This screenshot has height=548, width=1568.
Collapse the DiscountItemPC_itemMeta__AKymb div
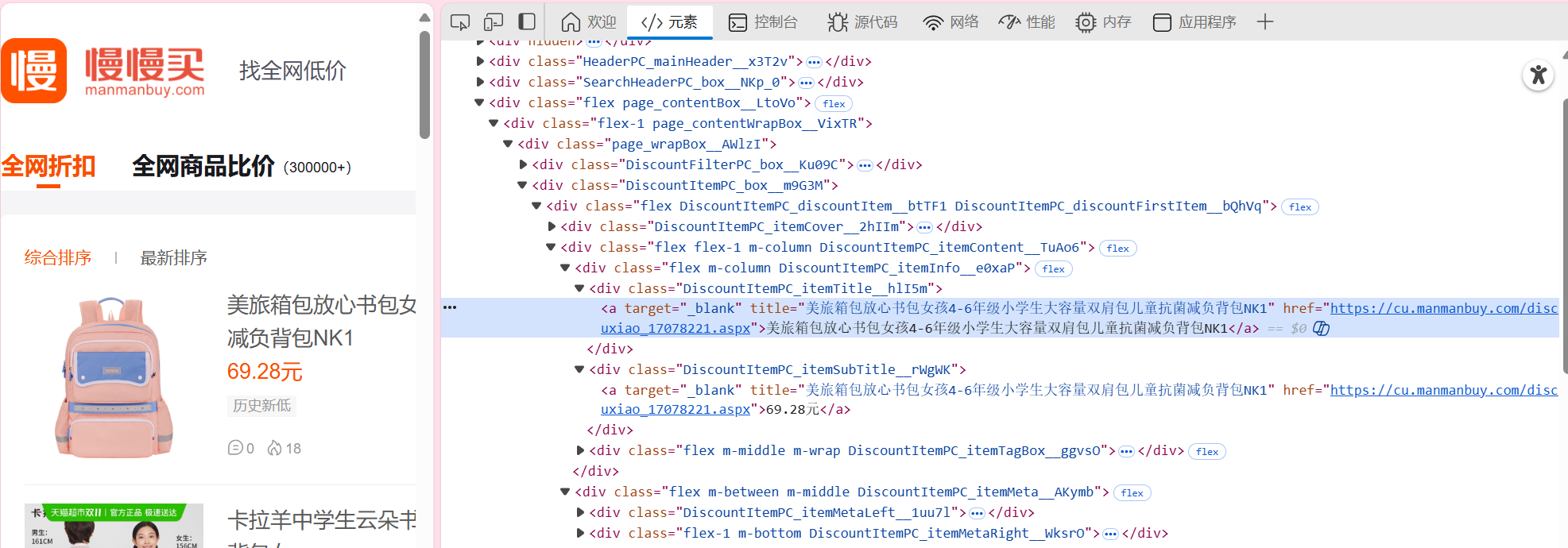point(565,492)
